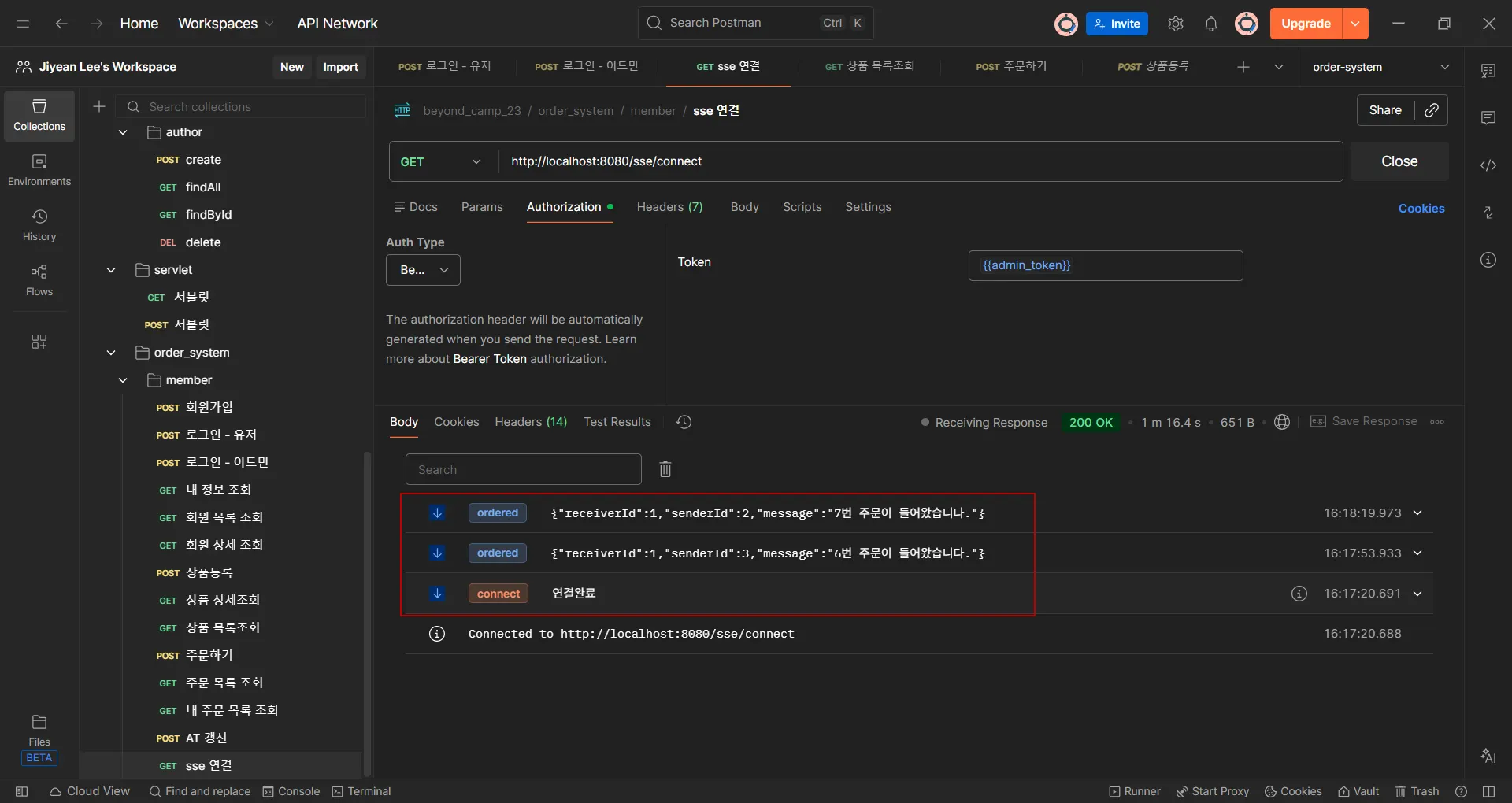Click the network globe icon in response bar

1282,422
